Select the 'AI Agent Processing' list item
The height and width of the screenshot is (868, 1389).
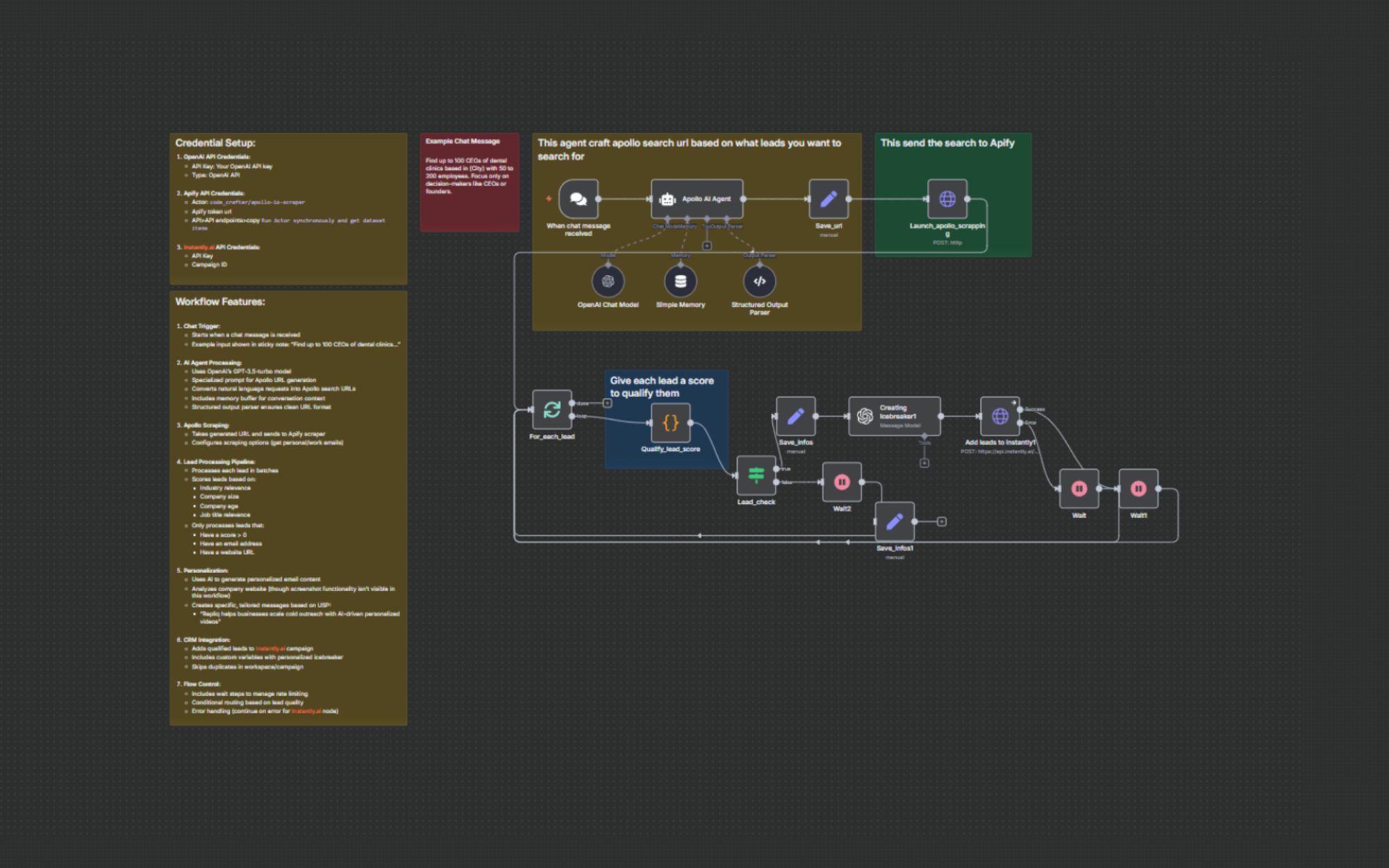[x=213, y=362]
